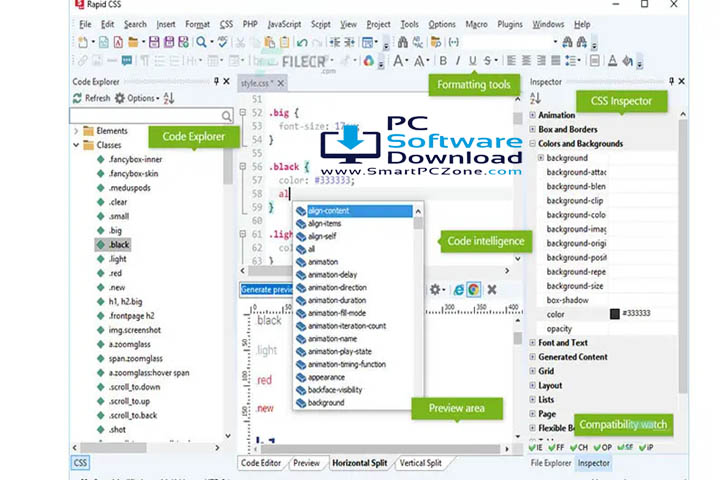Open the Format menu
720x480 pixels.
(x=197, y=24)
